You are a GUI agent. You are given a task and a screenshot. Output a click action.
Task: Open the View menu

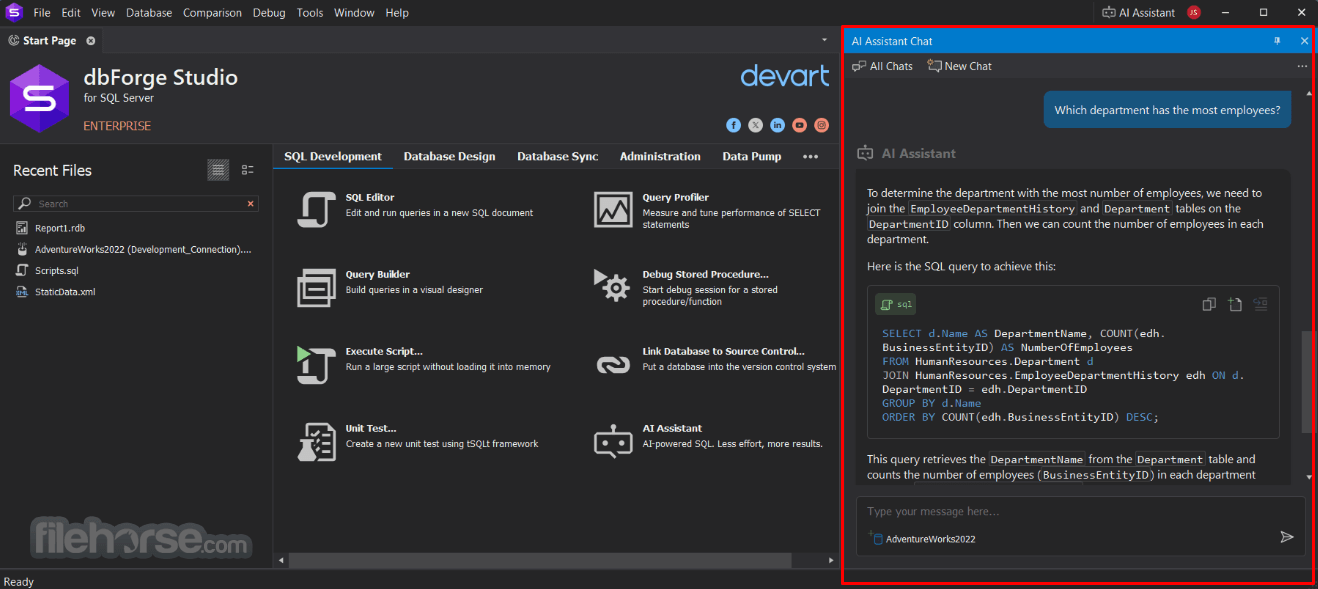103,13
